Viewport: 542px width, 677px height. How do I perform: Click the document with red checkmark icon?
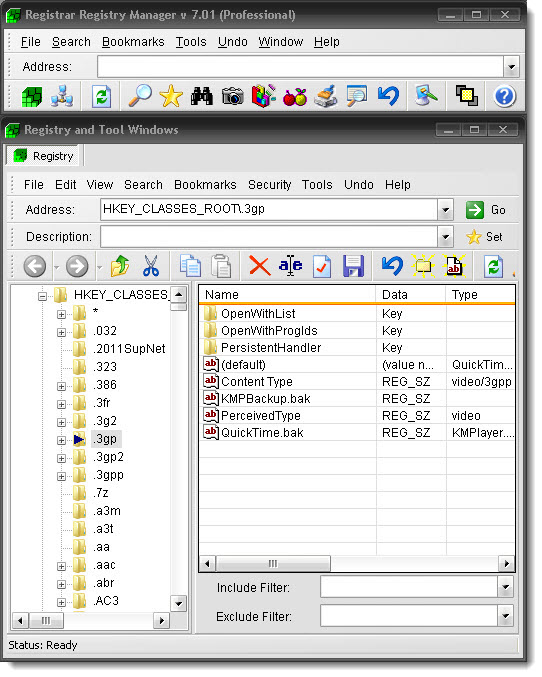pyautogui.click(x=322, y=266)
